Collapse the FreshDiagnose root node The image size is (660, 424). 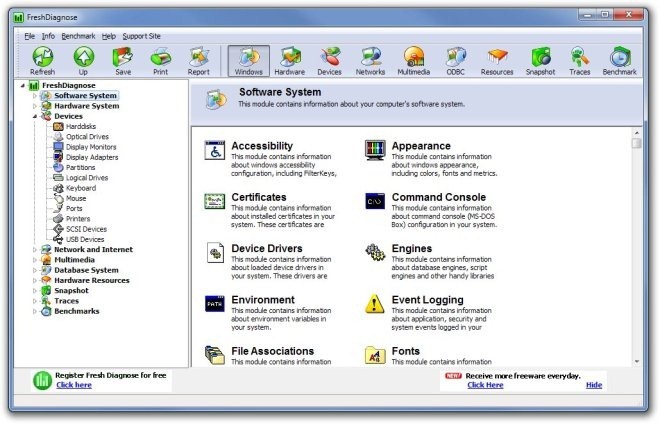23,85
